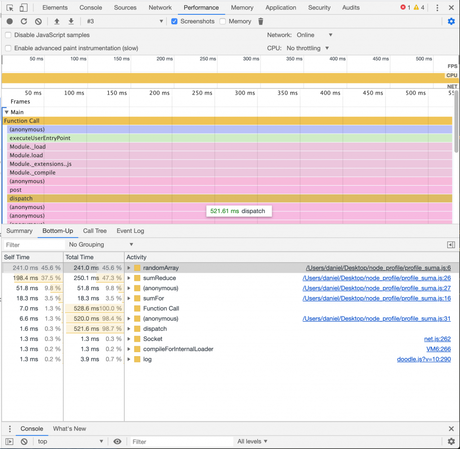Image resolution: width=460 pixels, height=449 pixels.
Task: Open the What's New drawer tab
Action: [x=69, y=429]
